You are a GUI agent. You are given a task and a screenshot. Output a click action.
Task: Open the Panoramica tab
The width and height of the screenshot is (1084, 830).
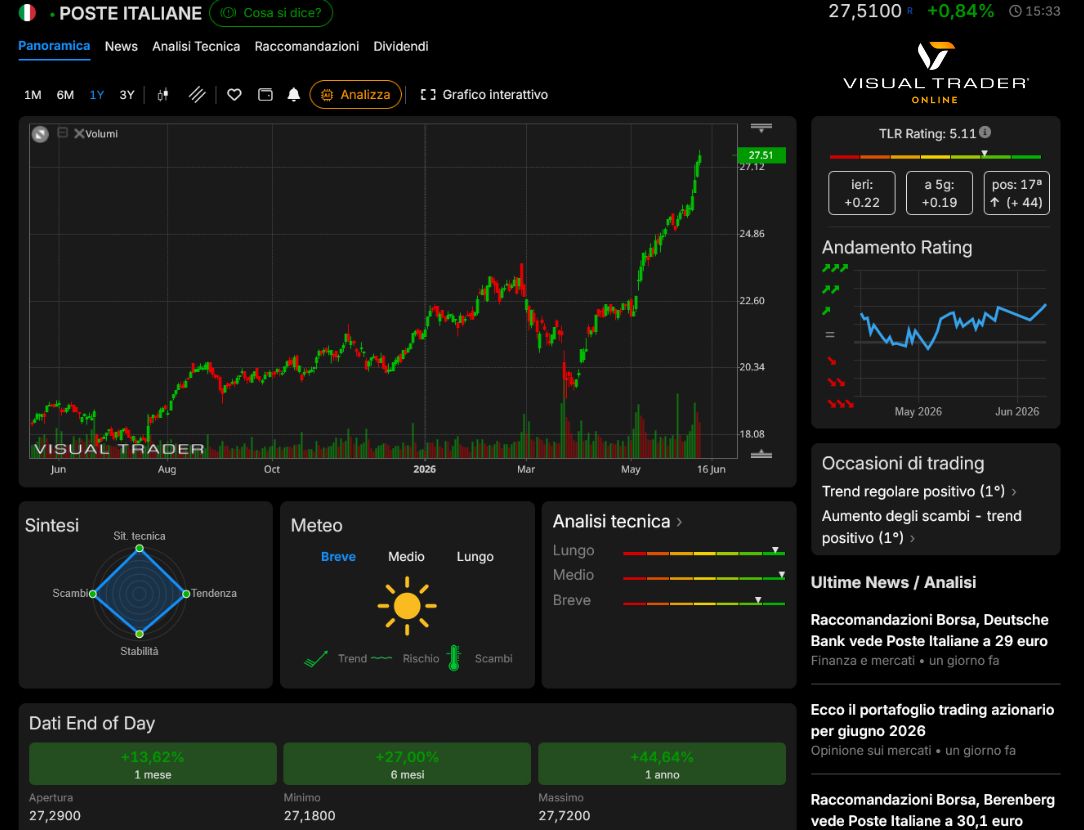[54, 46]
